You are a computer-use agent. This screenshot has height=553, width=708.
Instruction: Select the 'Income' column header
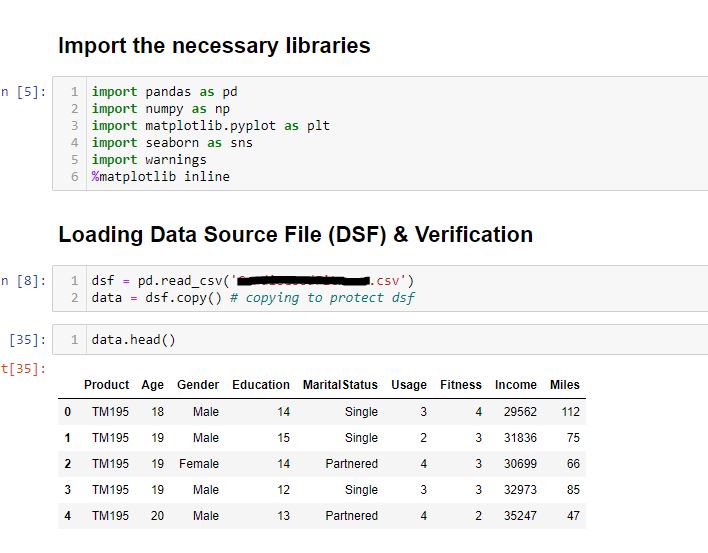[x=515, y=385]
